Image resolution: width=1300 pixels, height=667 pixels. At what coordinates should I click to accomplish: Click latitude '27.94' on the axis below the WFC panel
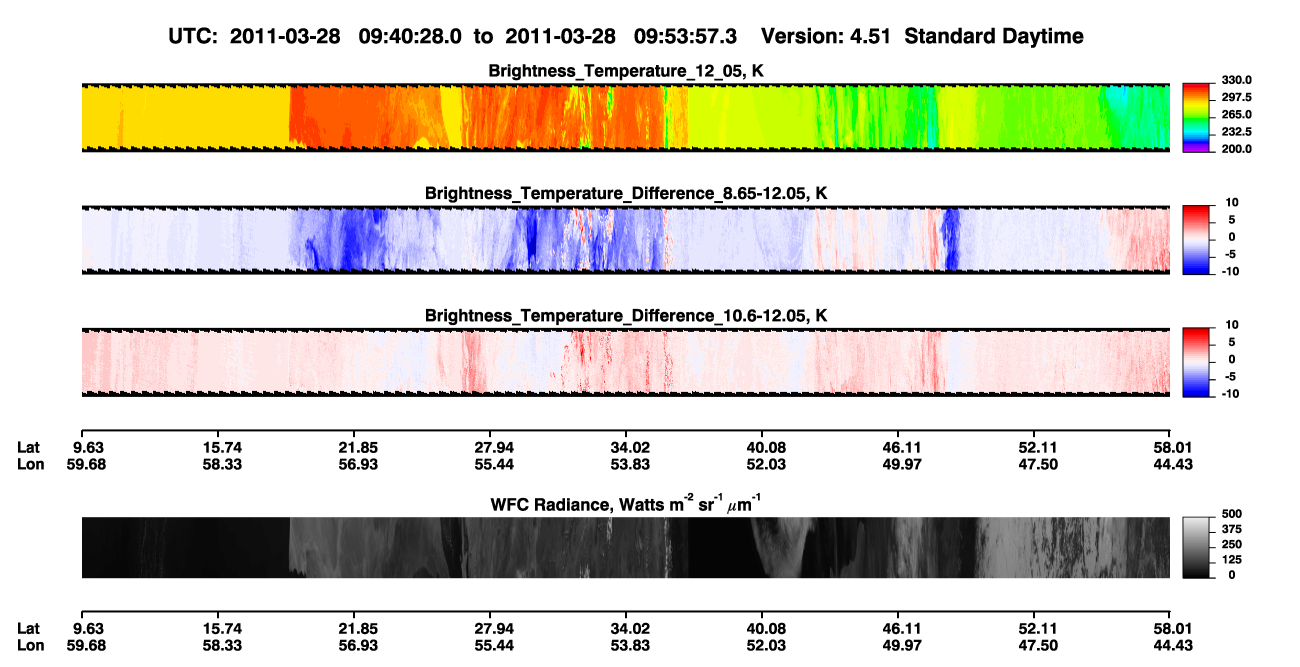[x=494, y=629]
